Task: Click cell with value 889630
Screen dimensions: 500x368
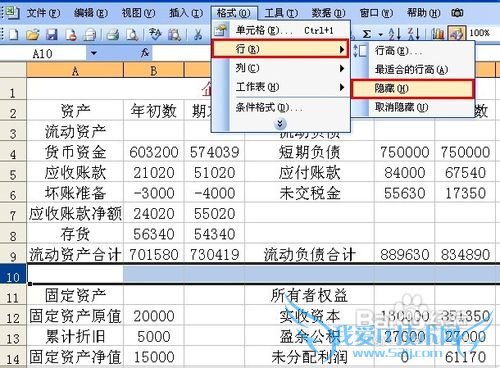Action: coord(404,254)
